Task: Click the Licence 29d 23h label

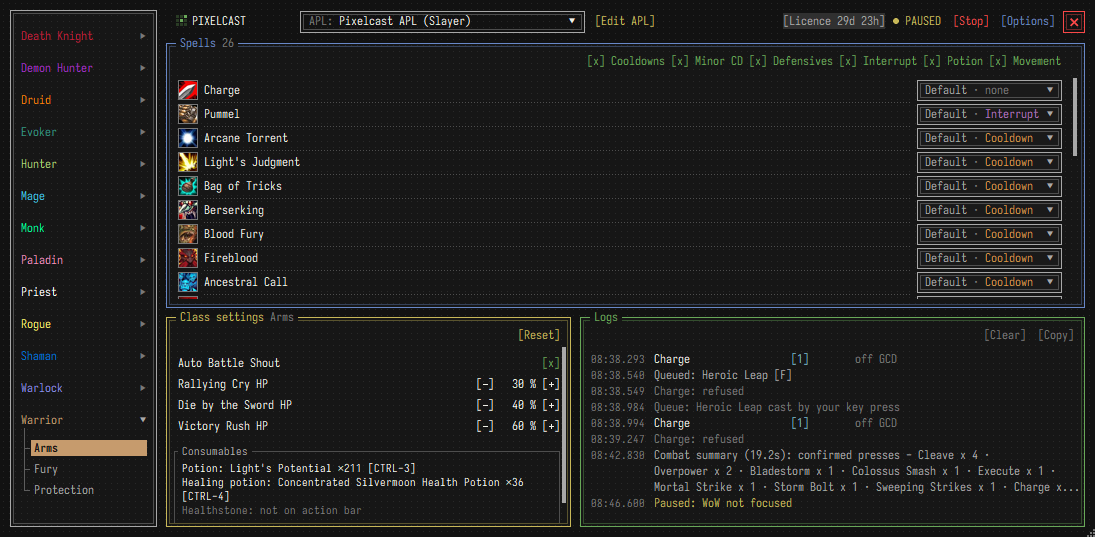Action: click(x=834, y=21)
